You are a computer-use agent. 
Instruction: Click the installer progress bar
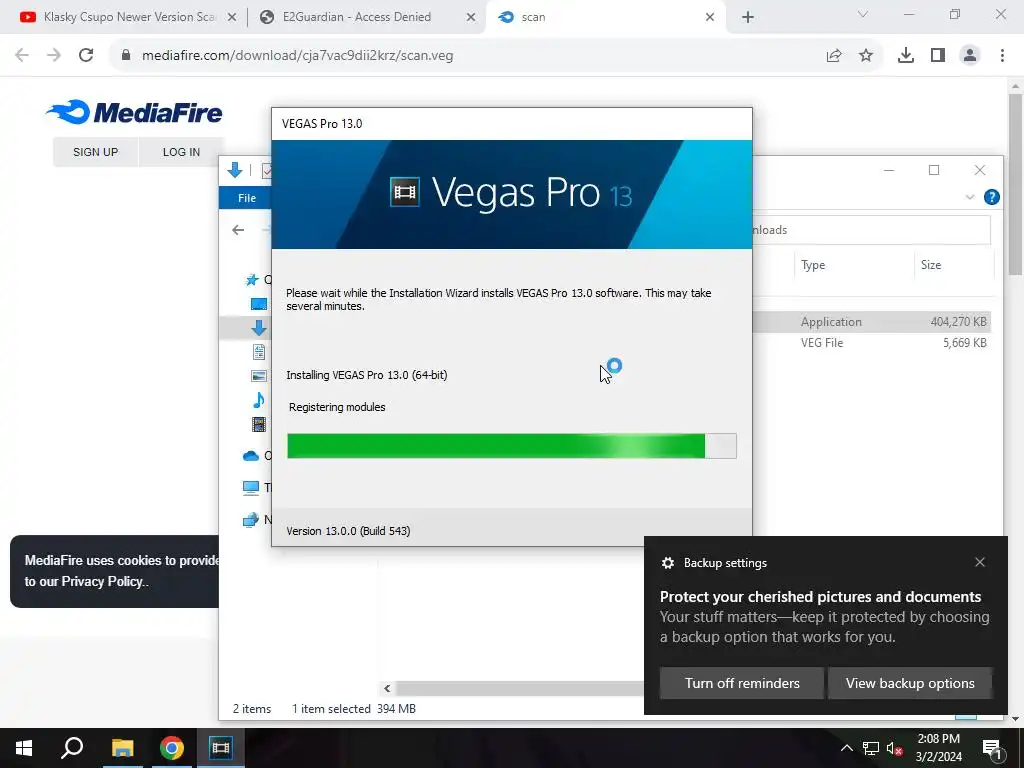point(512,446)
